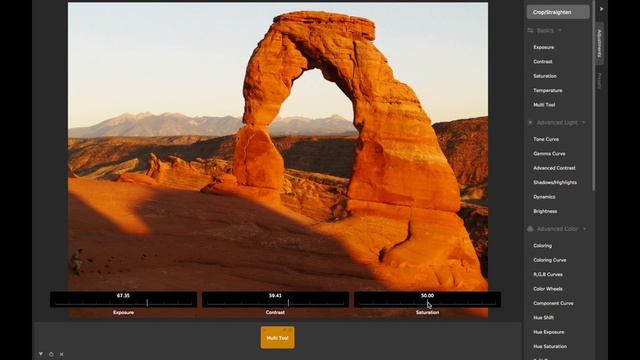Open the Component Curve adjustment
Viewport: 640px width, 360px height.
(553, 303)
